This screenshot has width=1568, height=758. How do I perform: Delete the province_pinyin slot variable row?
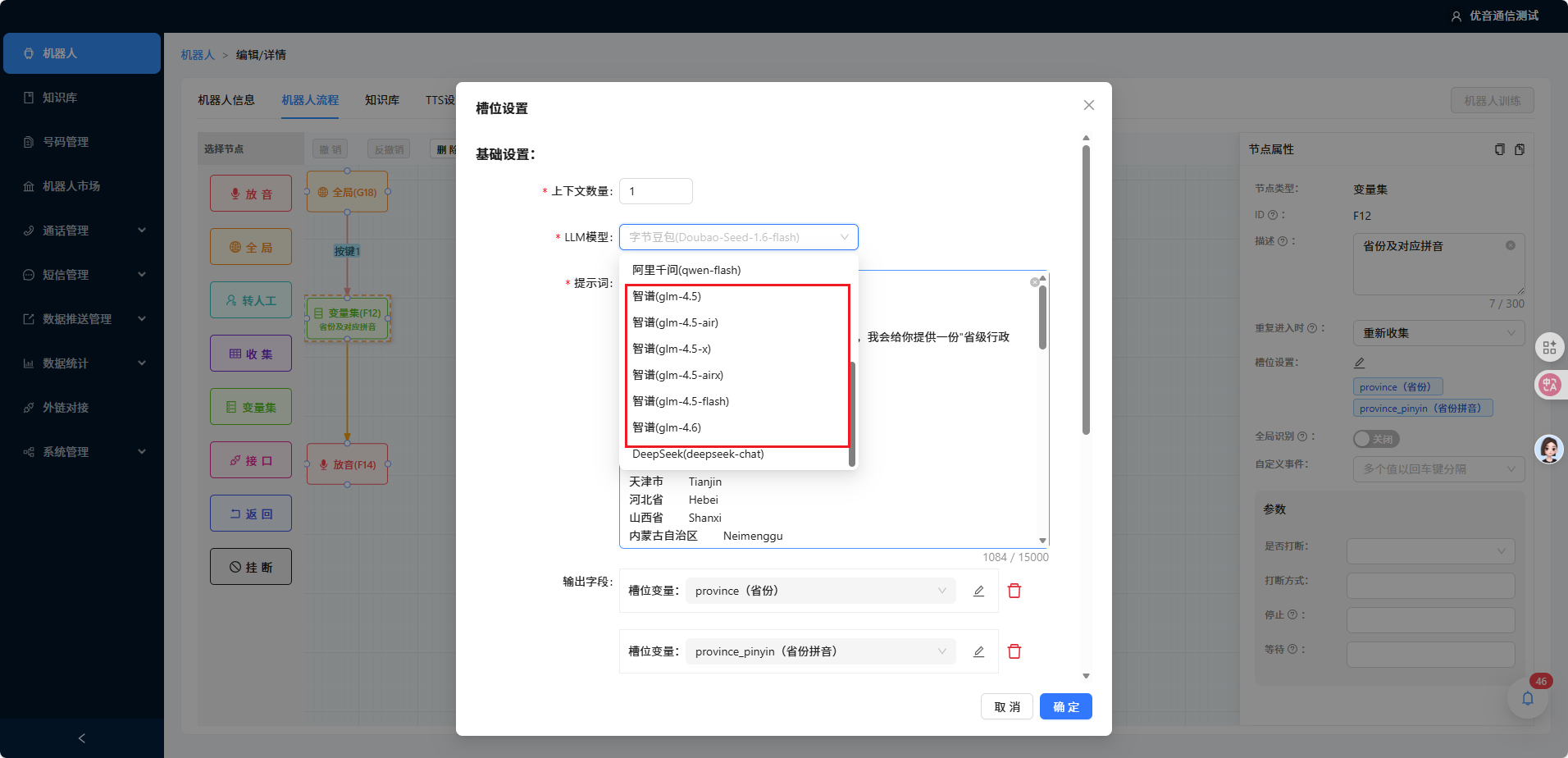click(1014, 651)
